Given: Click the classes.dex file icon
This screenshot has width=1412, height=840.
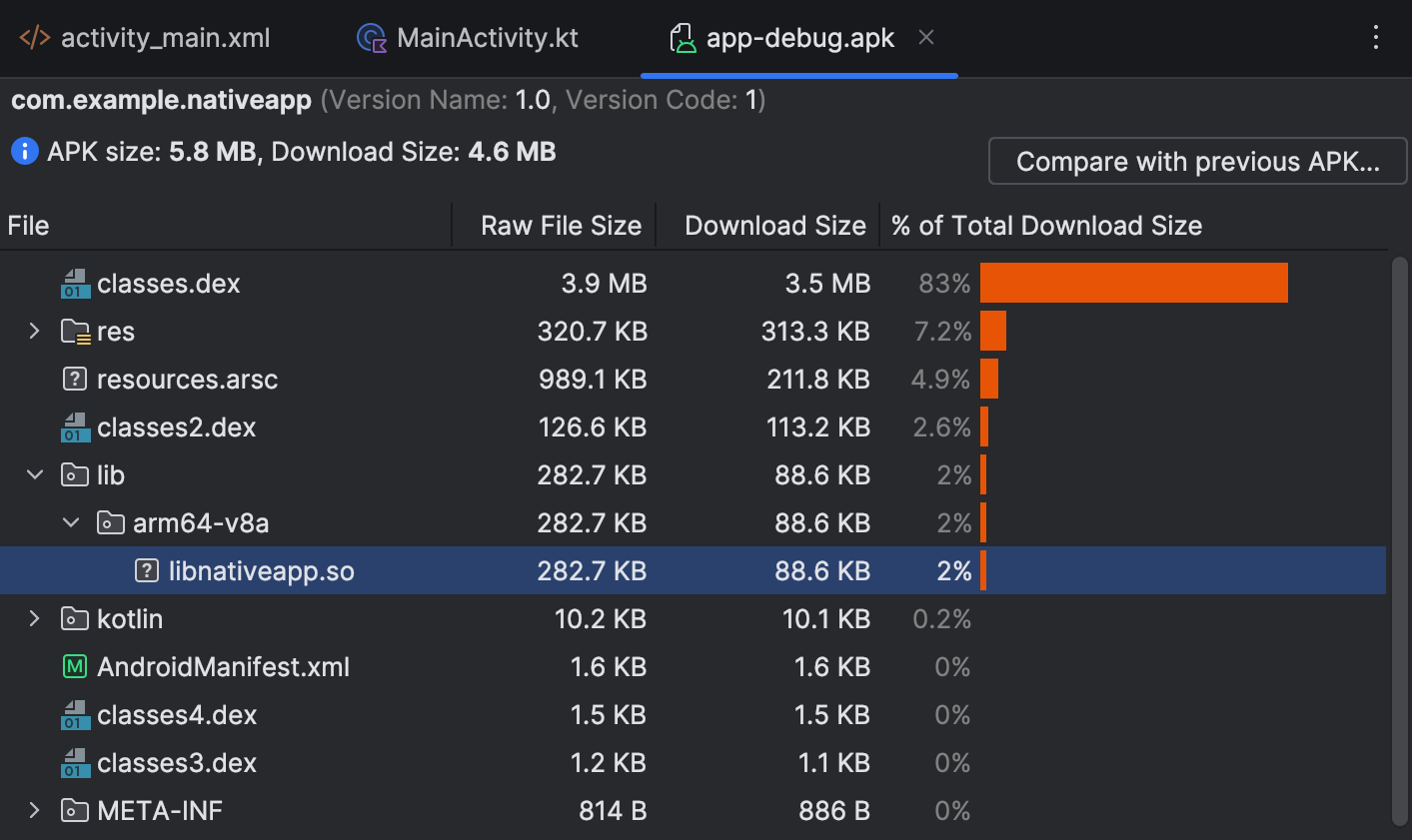Looking at the screenshot, I should click(x=75, y=284).
